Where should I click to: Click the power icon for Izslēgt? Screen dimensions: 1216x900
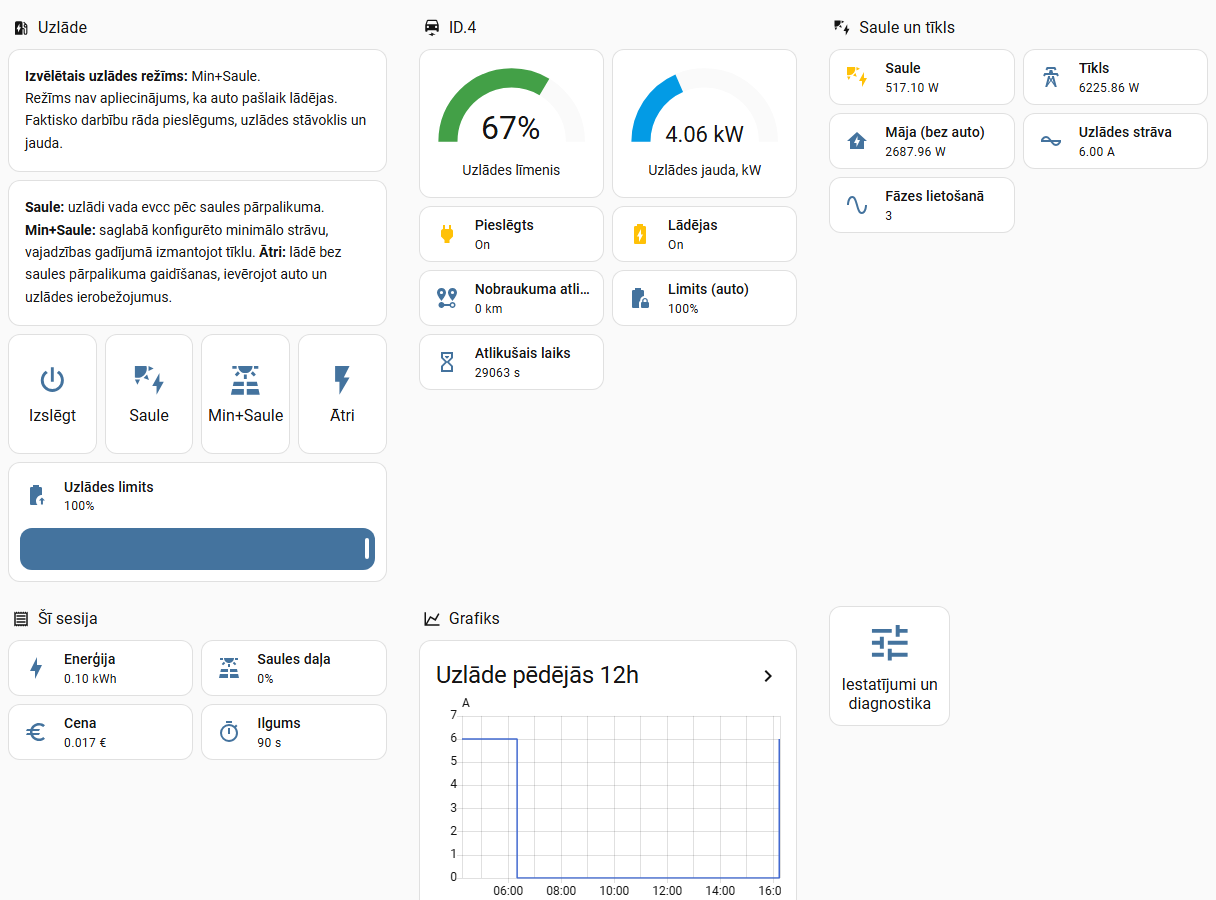coord(52,380)
